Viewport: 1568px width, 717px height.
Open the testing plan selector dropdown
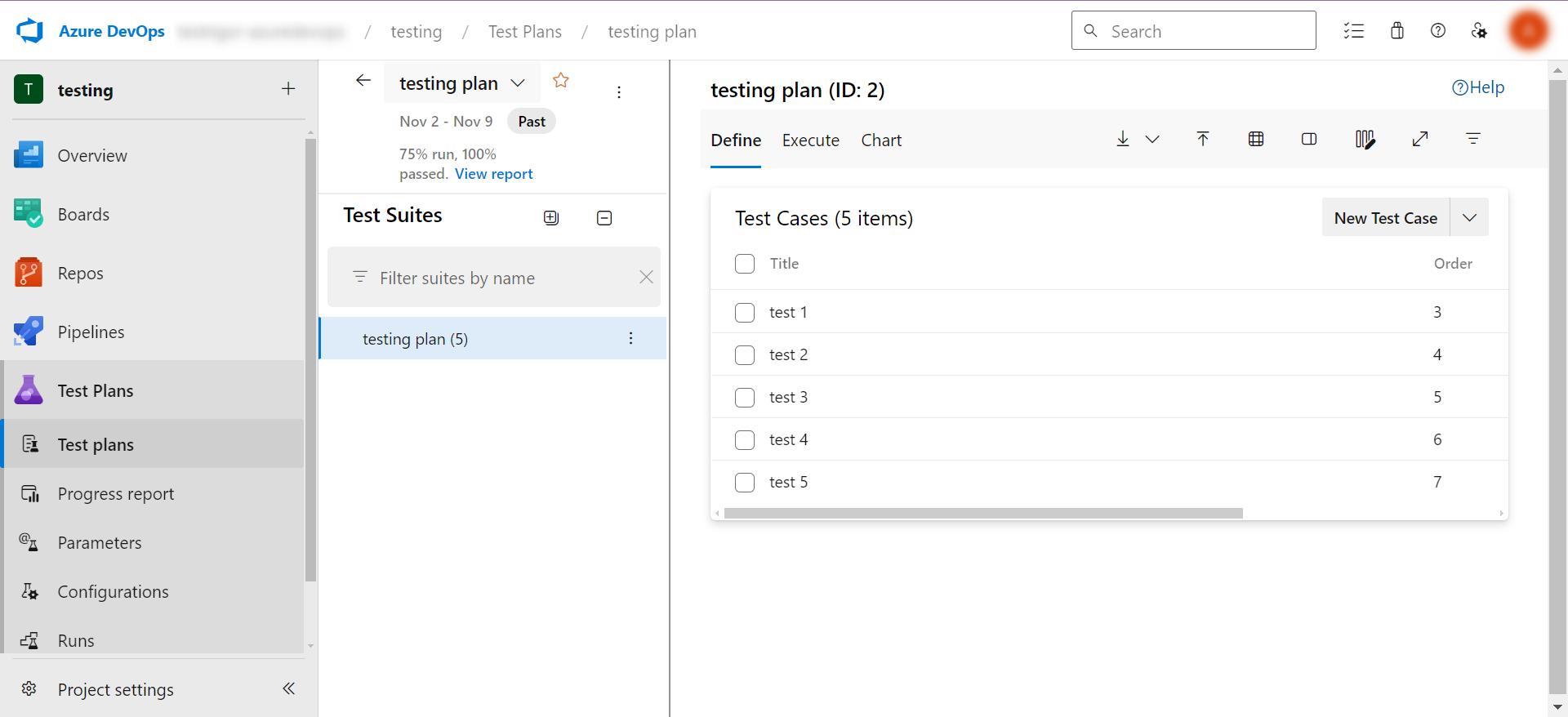pos(518,83)
